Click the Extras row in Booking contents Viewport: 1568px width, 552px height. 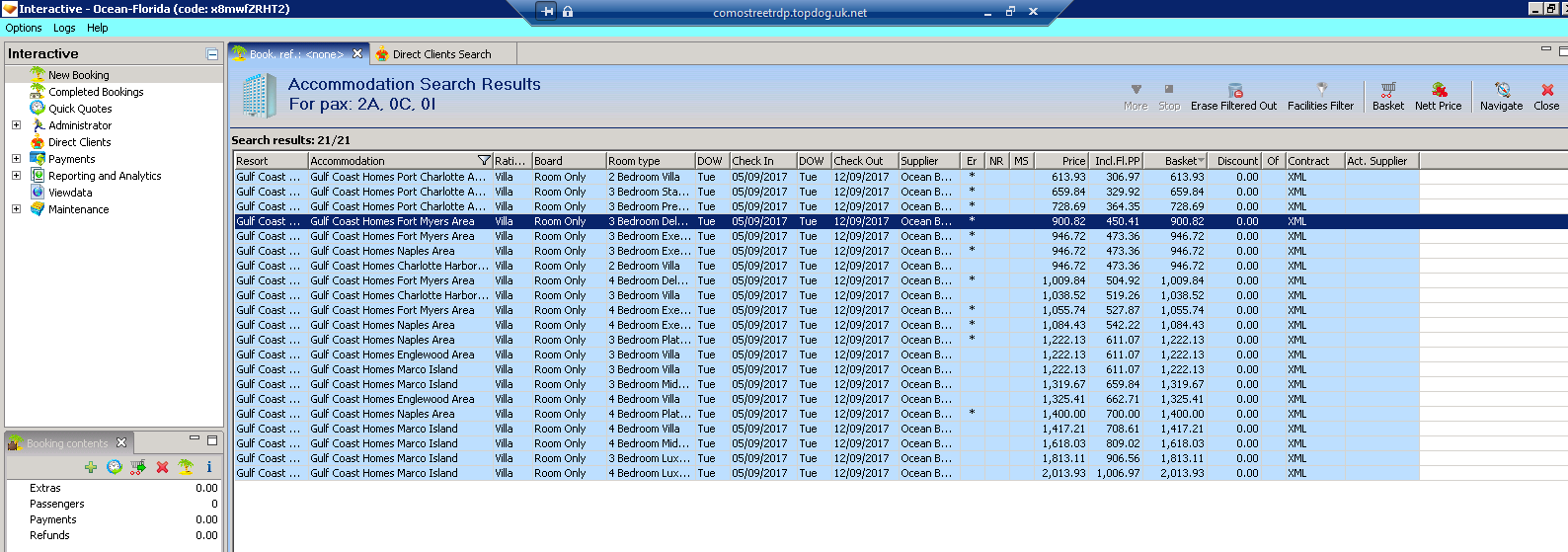point(115,488)
